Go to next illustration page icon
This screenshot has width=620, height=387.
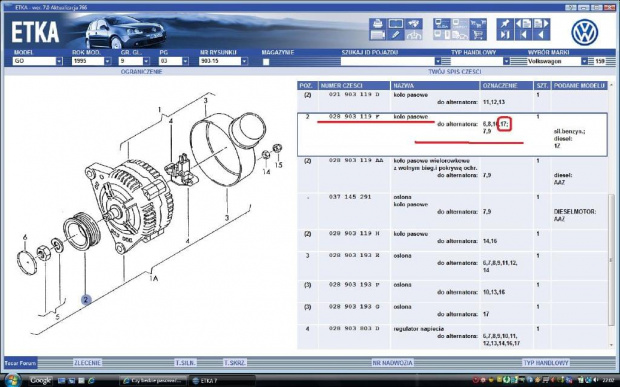pos(541,23)
